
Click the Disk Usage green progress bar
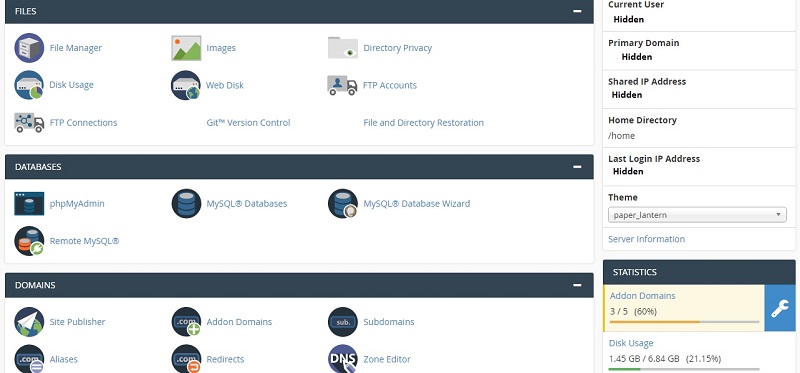[684, 369]
